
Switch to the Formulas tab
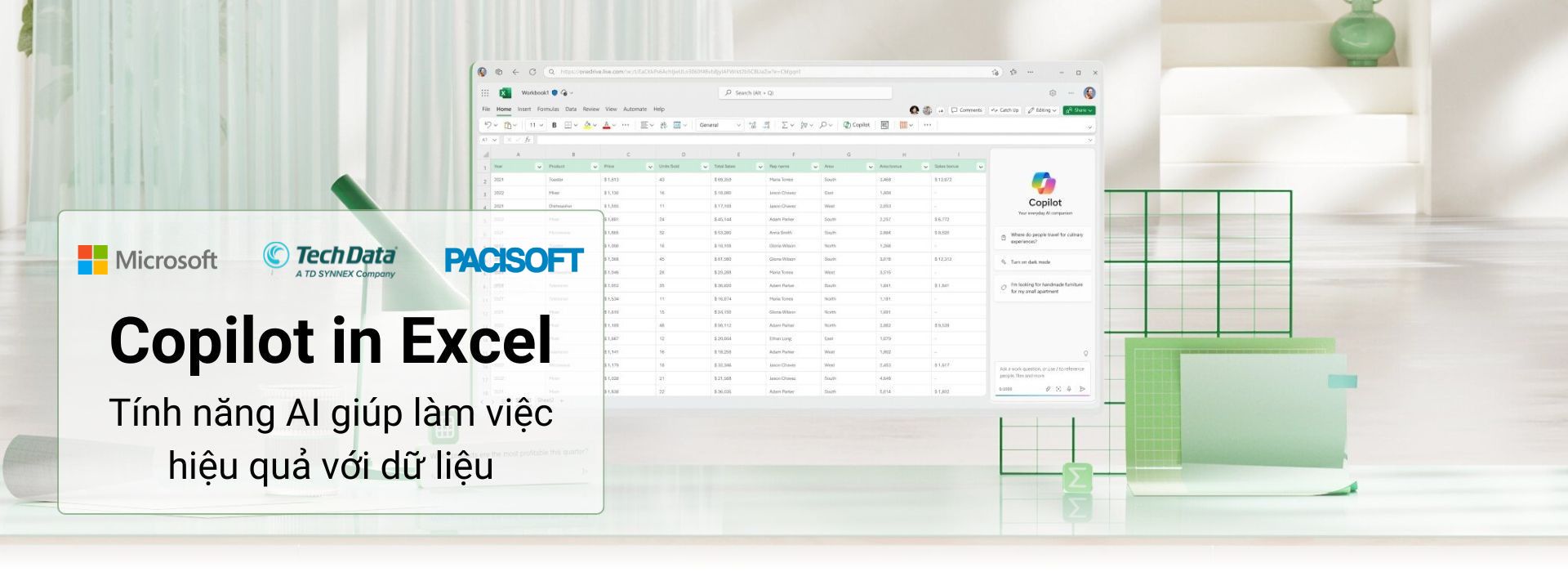click(x=548, y=109)
